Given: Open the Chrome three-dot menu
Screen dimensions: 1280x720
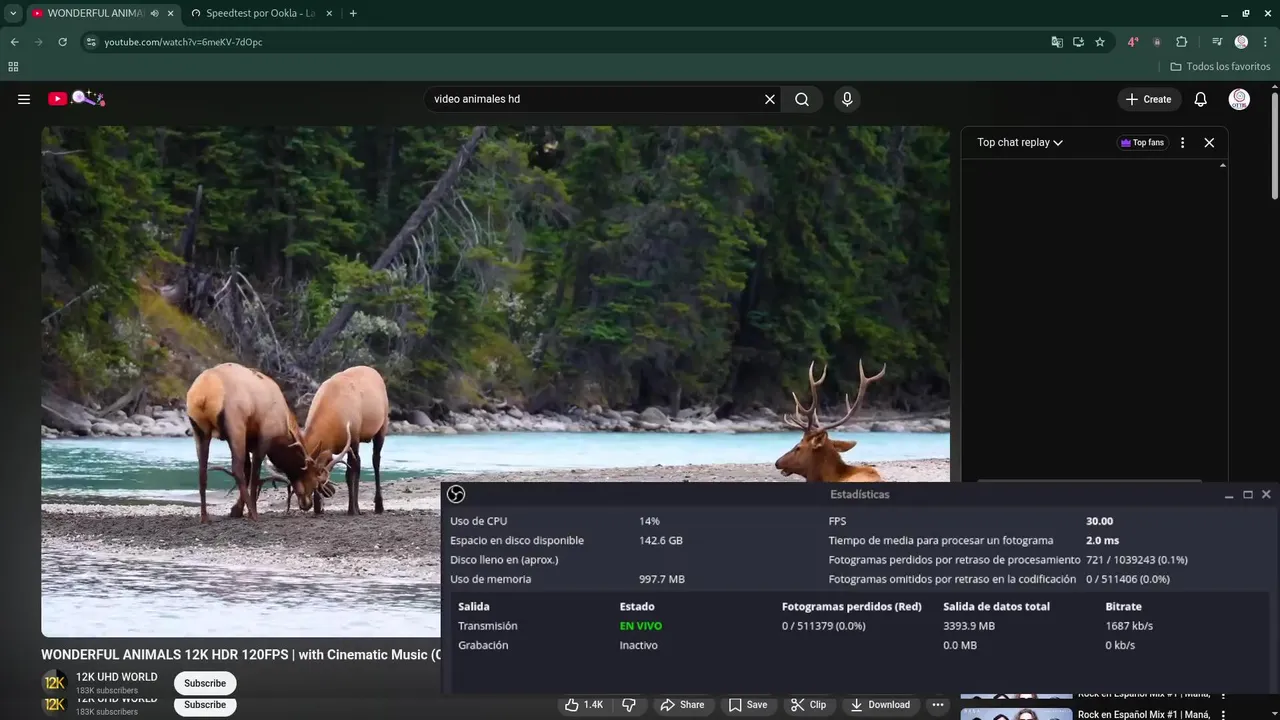Looking at the screenshot, I should click(1264, 42).
